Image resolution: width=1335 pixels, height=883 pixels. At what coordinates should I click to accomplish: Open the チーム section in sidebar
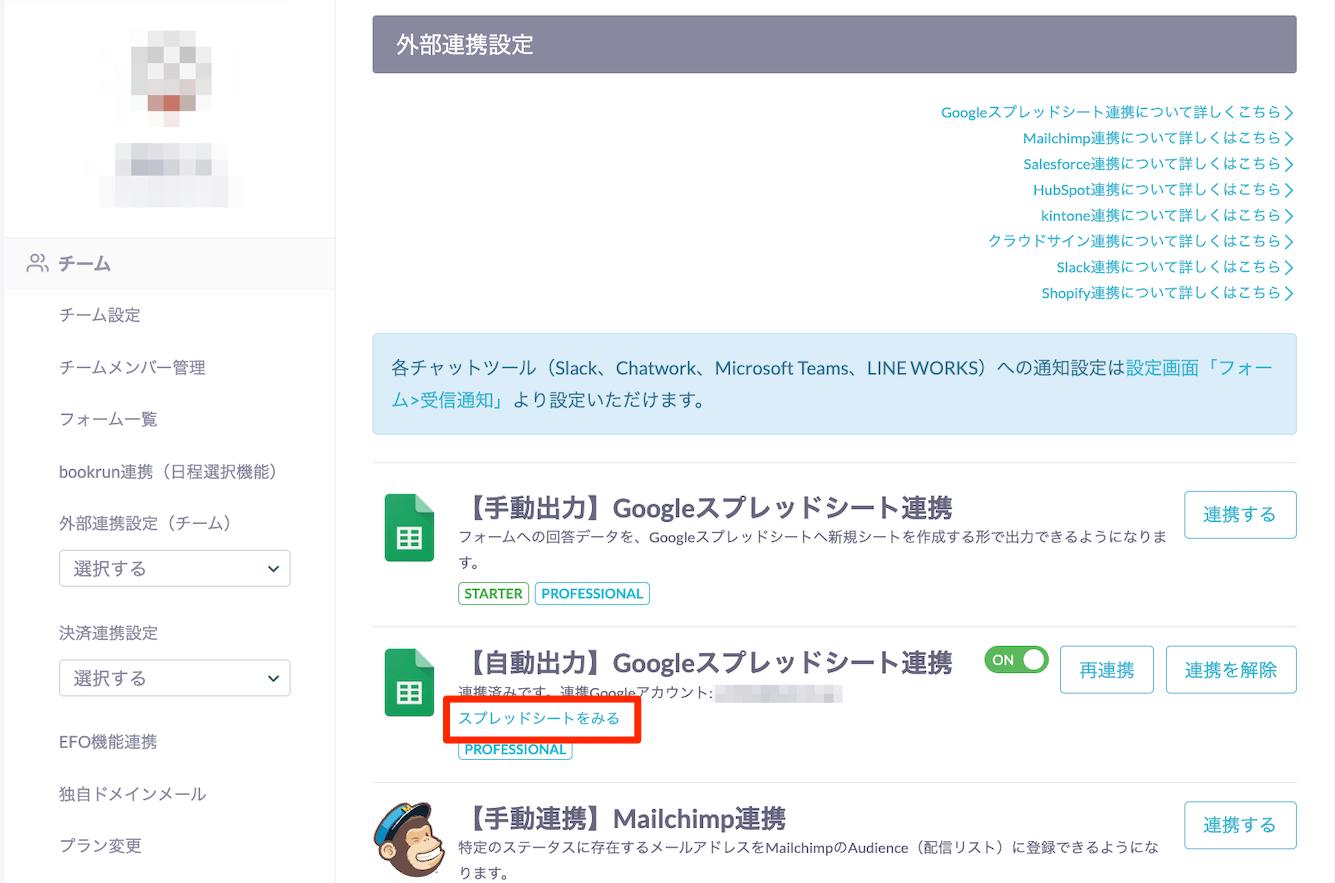pos(167,264)
